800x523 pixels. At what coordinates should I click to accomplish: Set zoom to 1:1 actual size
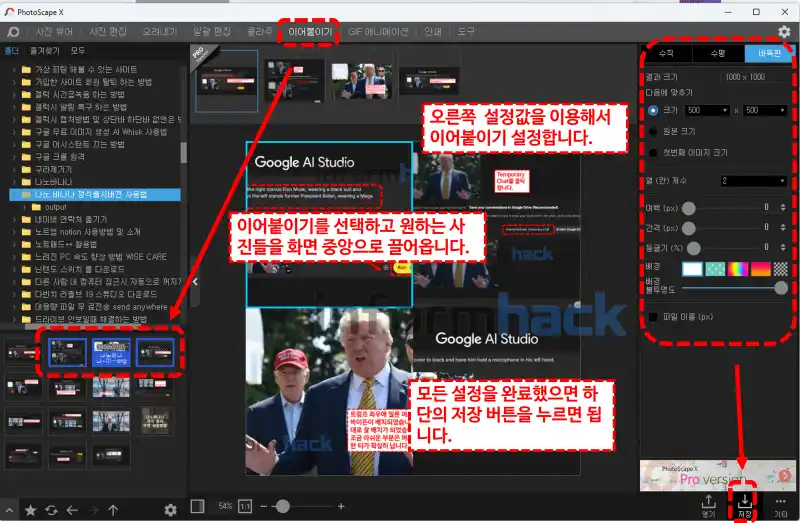245,506
